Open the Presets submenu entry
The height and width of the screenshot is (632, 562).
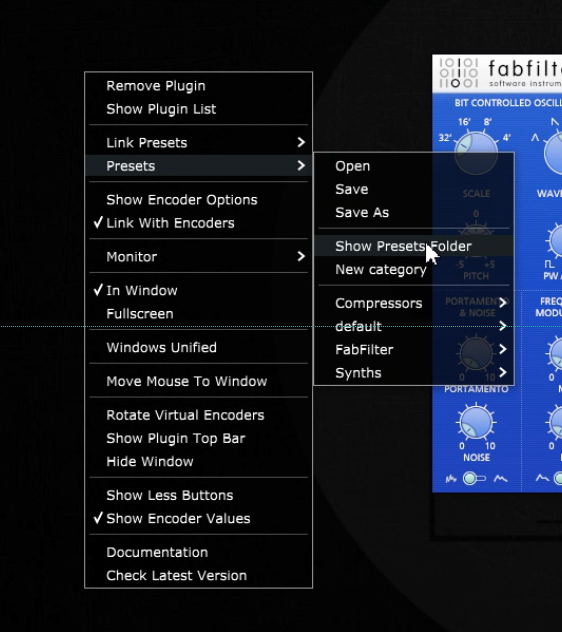point(198,166)
